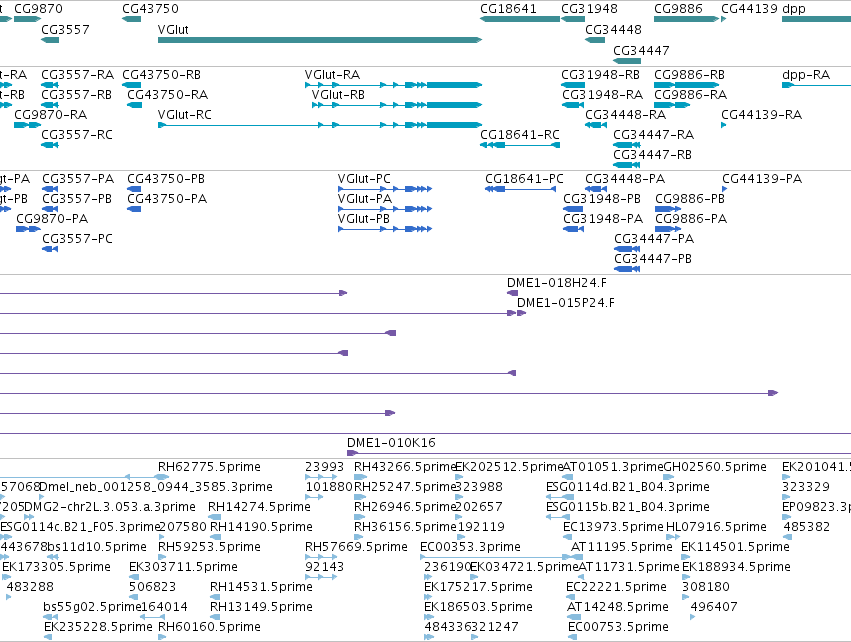
Task: Click the CG44139 gene label
Action: 749,9
